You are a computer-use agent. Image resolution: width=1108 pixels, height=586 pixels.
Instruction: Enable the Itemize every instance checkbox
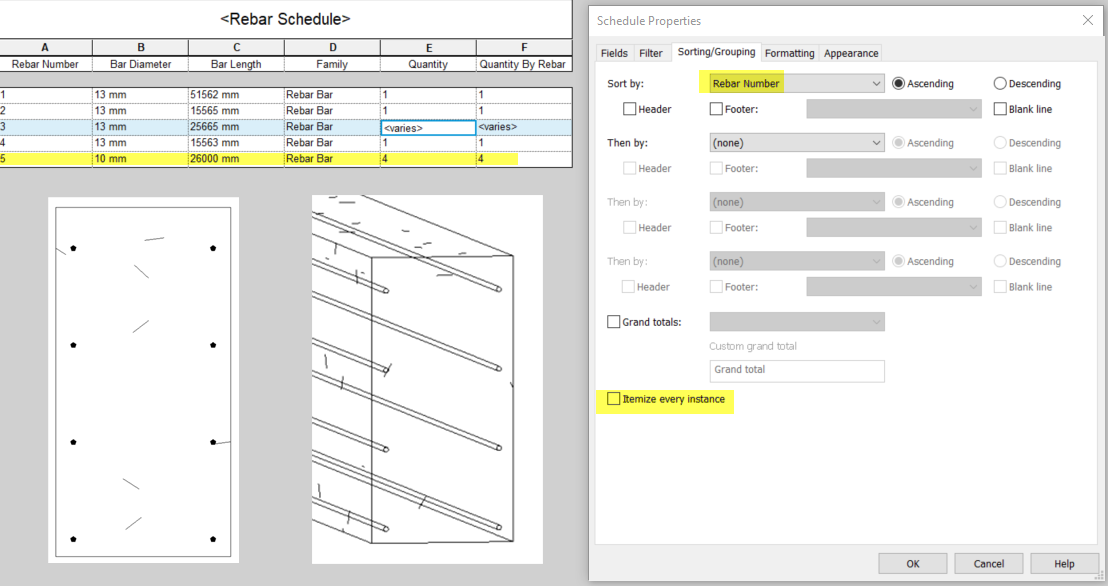[x=614, y=398]
